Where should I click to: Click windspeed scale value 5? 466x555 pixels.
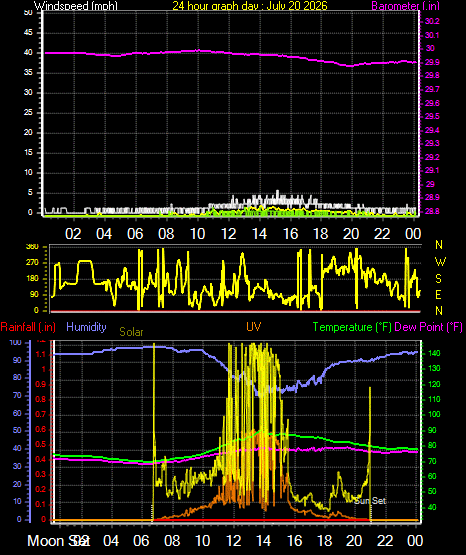click(x=30, y=193)
